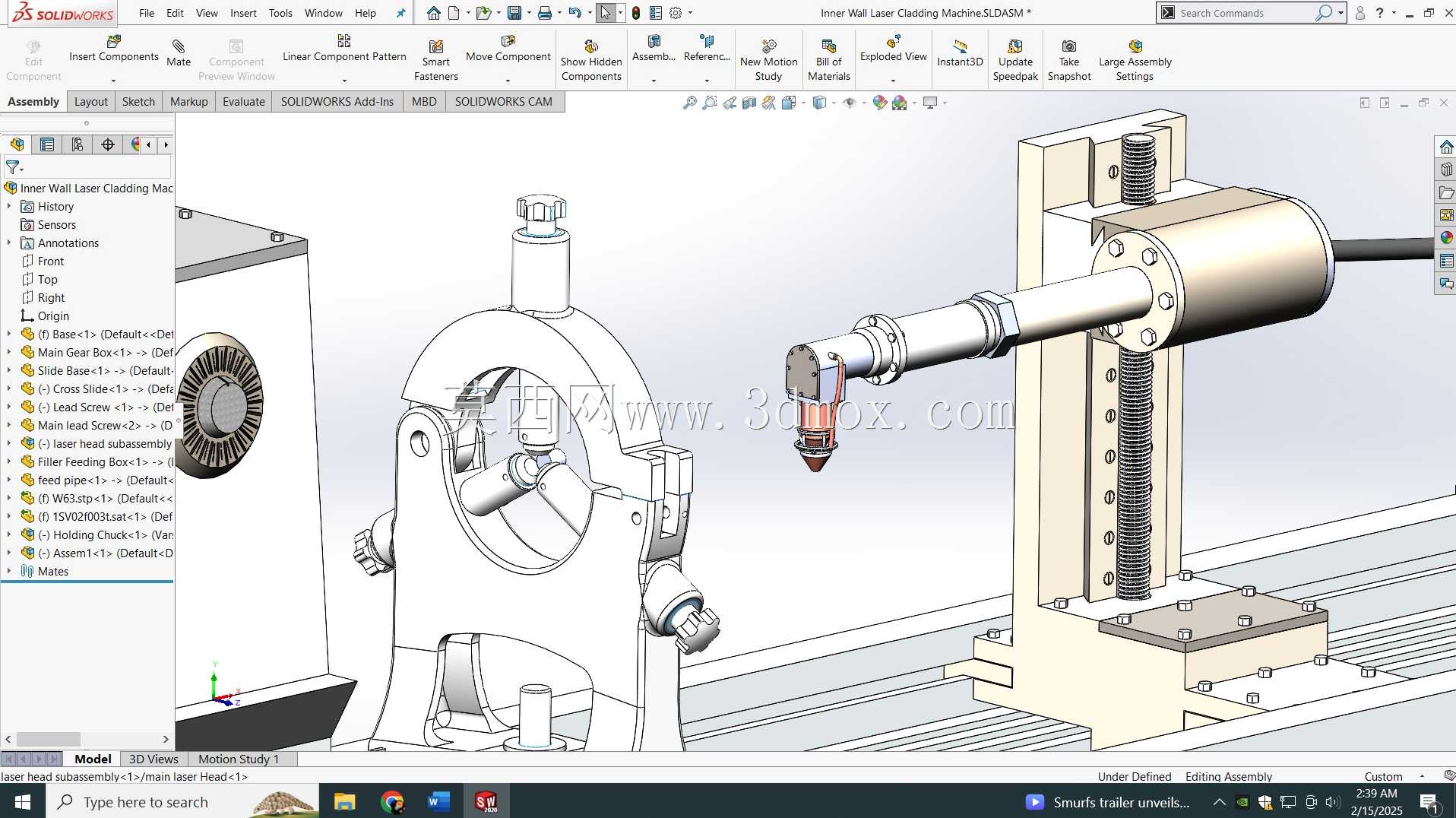Click the Smart Fasteners icon

pyautogui.click(x=436, y=60)
